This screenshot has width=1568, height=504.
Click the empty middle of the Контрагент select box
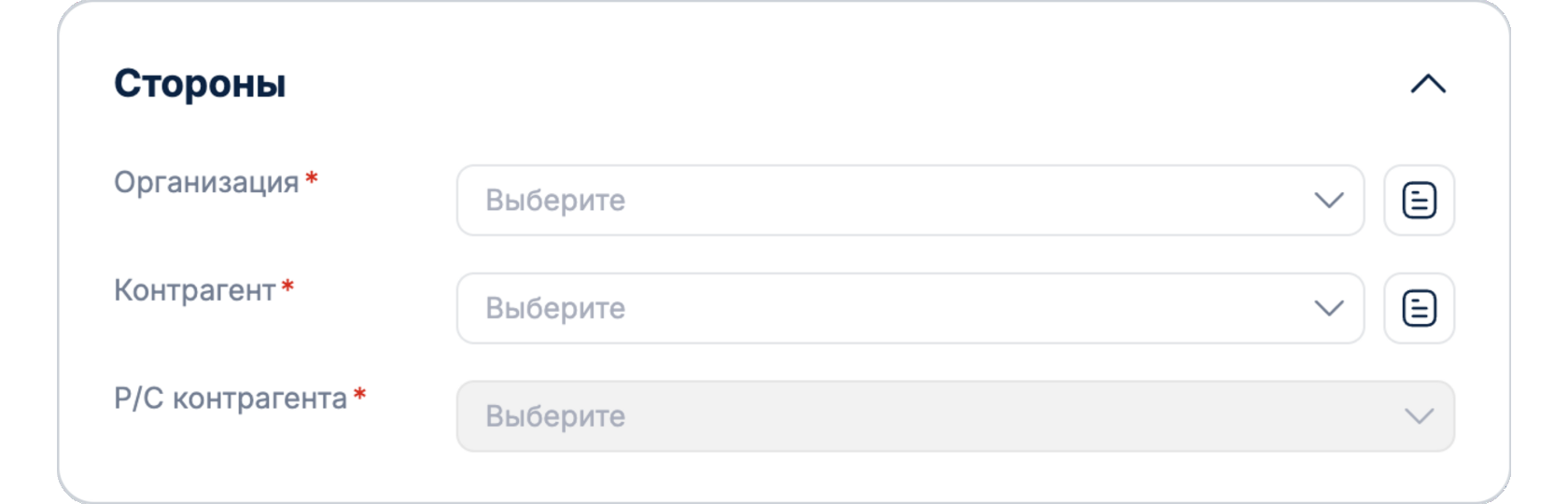click(x=933, y=308)
